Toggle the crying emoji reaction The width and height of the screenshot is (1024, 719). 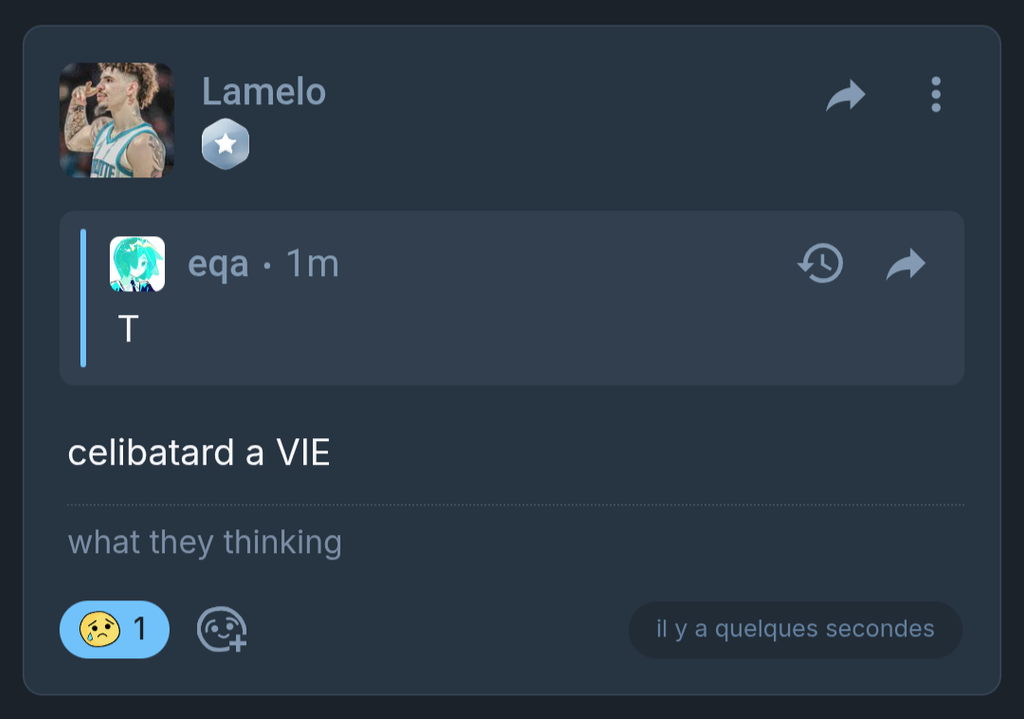[x=101, y=629]
